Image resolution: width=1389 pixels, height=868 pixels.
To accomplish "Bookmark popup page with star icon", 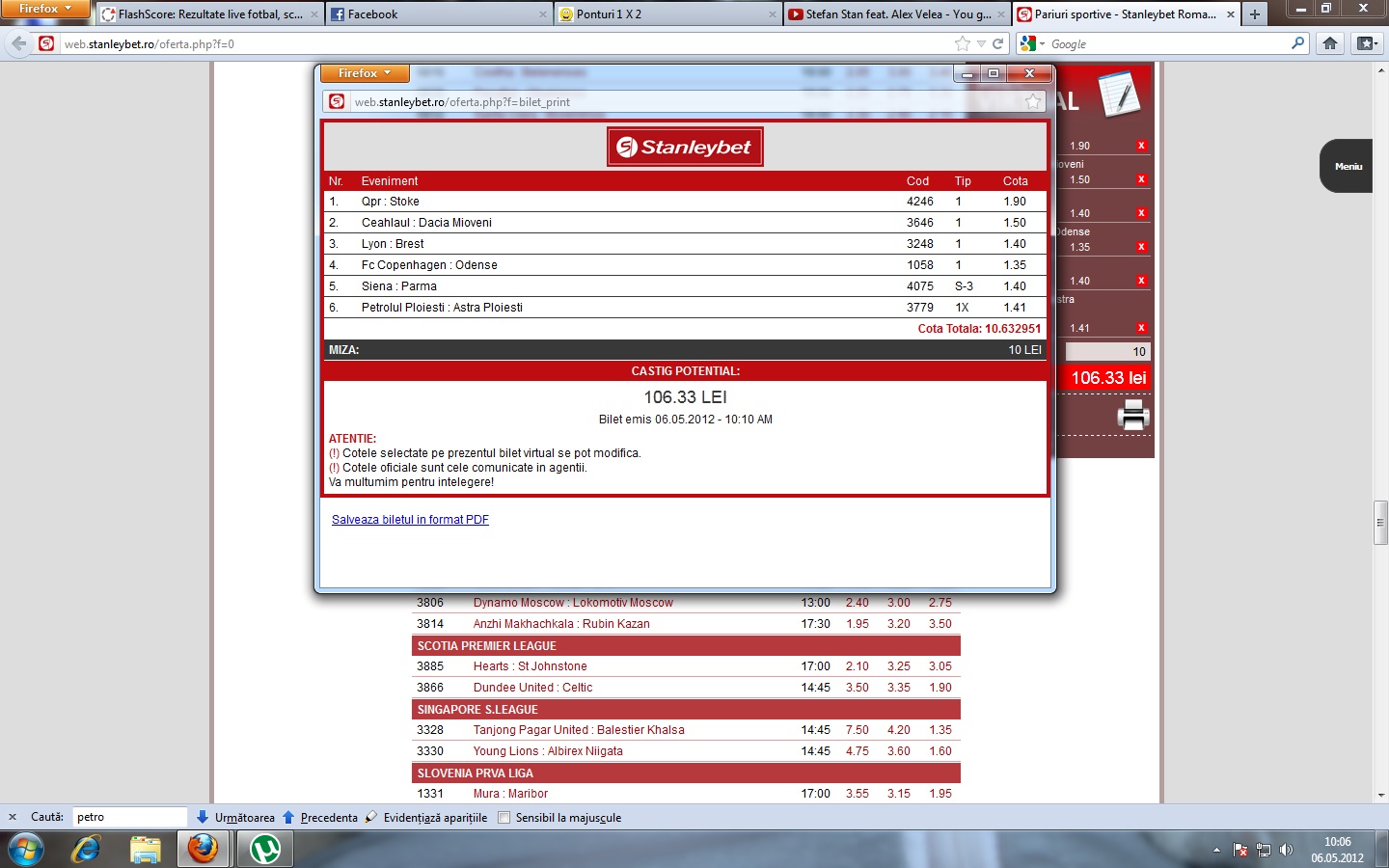I will (x=1033, y=101).
